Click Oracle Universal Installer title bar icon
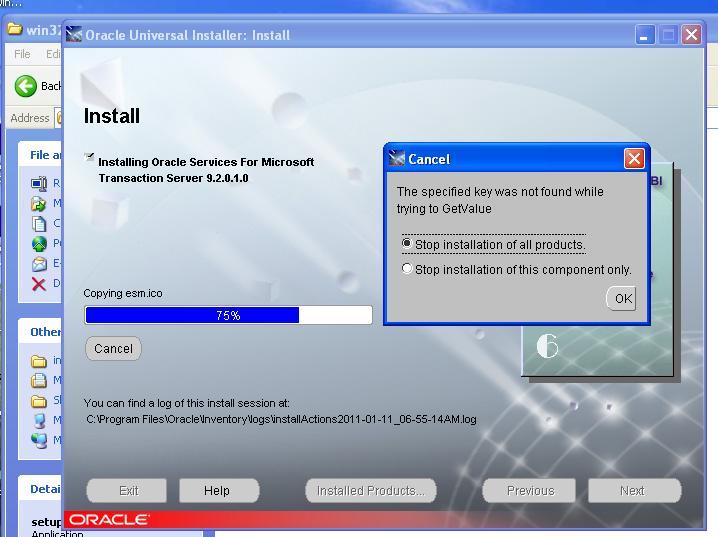Screen dimensions: 718x537 (x=74, y=34)
